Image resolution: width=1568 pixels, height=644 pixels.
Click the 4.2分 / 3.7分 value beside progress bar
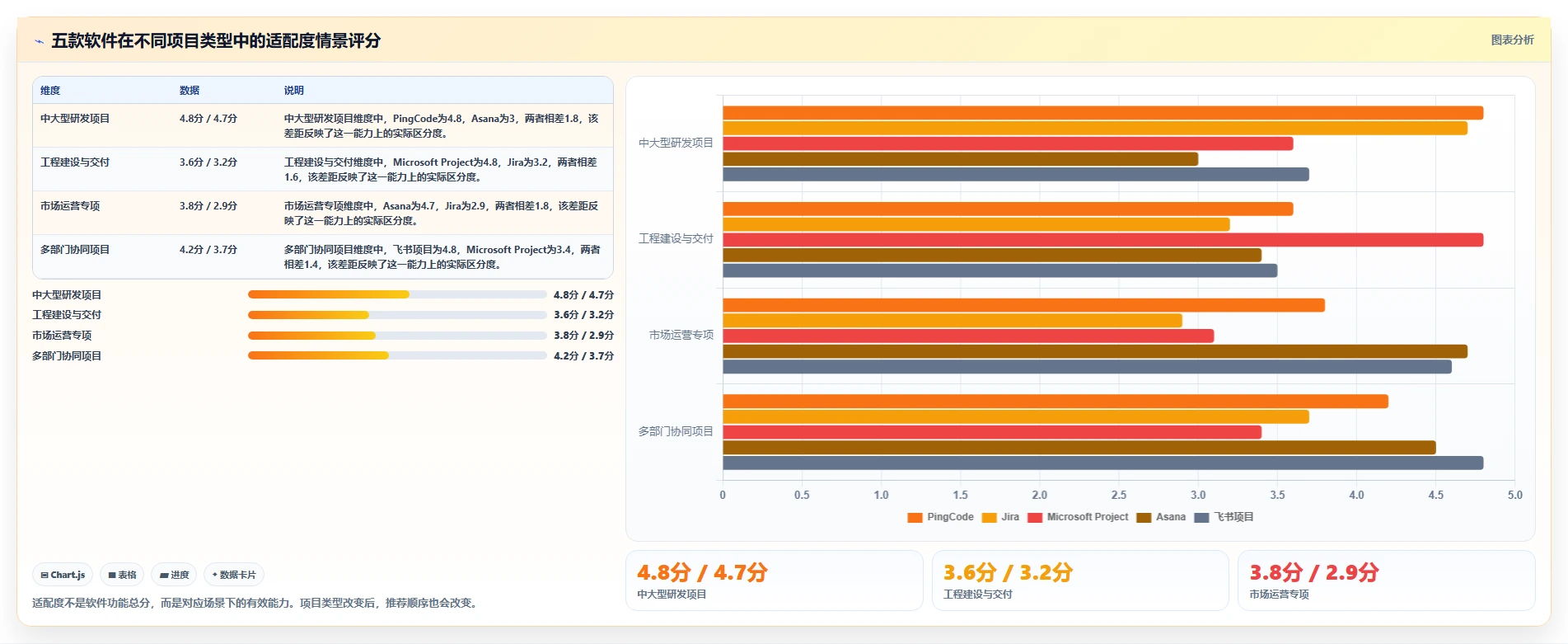(x=583, y=356)
